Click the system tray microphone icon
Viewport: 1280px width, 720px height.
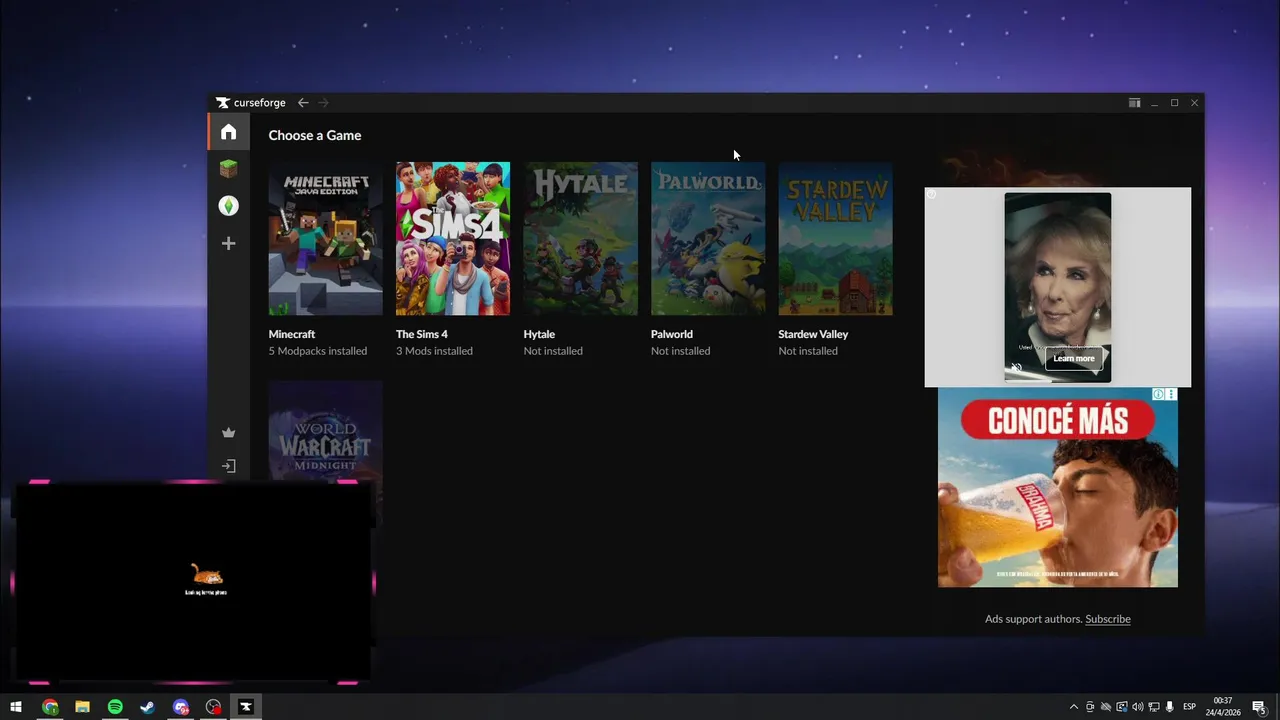(x=1169, y=707)
